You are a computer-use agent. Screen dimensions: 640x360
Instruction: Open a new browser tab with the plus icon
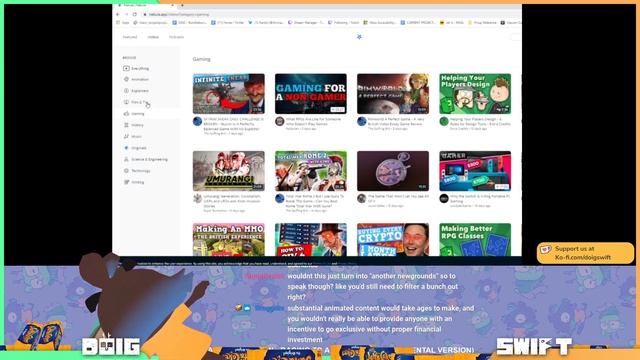click(x=182, y=5)
